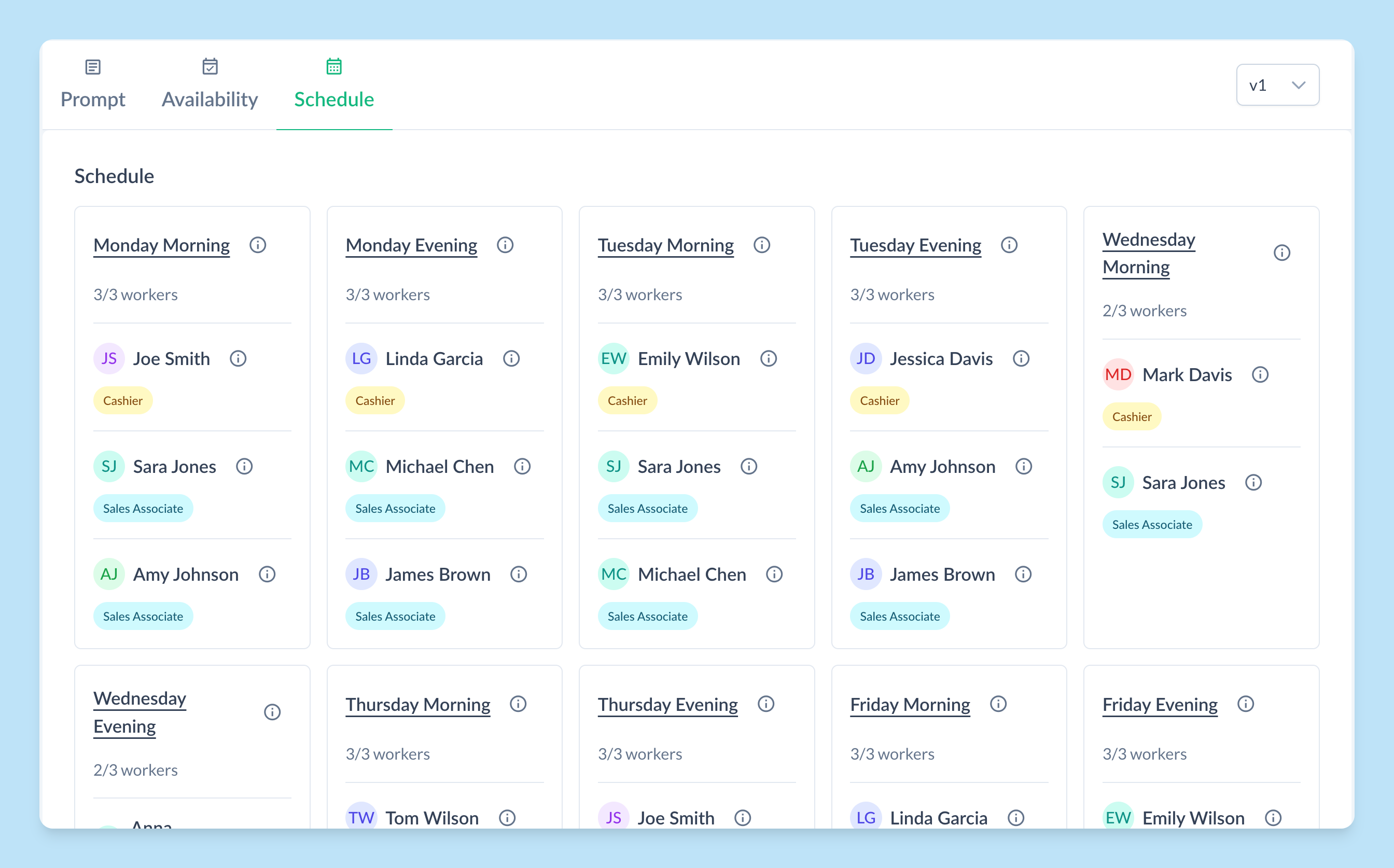The width and height of the screenshot is (1394, 868).
Task: Click JB avatar for James Brown in Monday Evening
Action: [361, 575]
